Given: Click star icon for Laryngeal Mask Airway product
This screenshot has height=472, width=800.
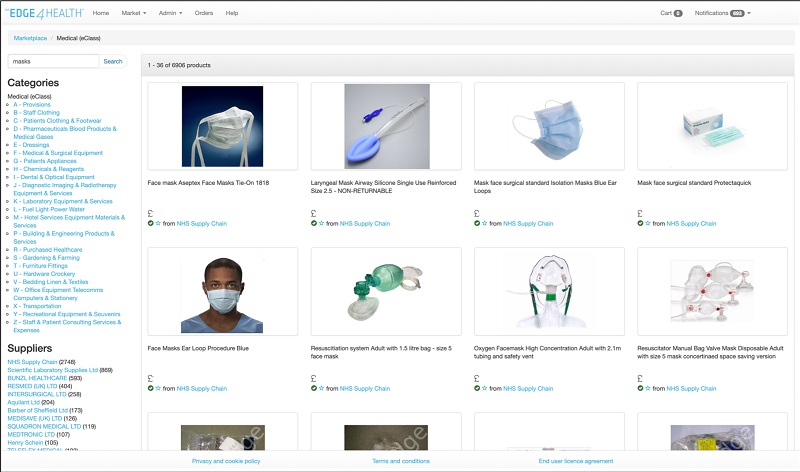Looking at the screenshot, I should (321, 223).
